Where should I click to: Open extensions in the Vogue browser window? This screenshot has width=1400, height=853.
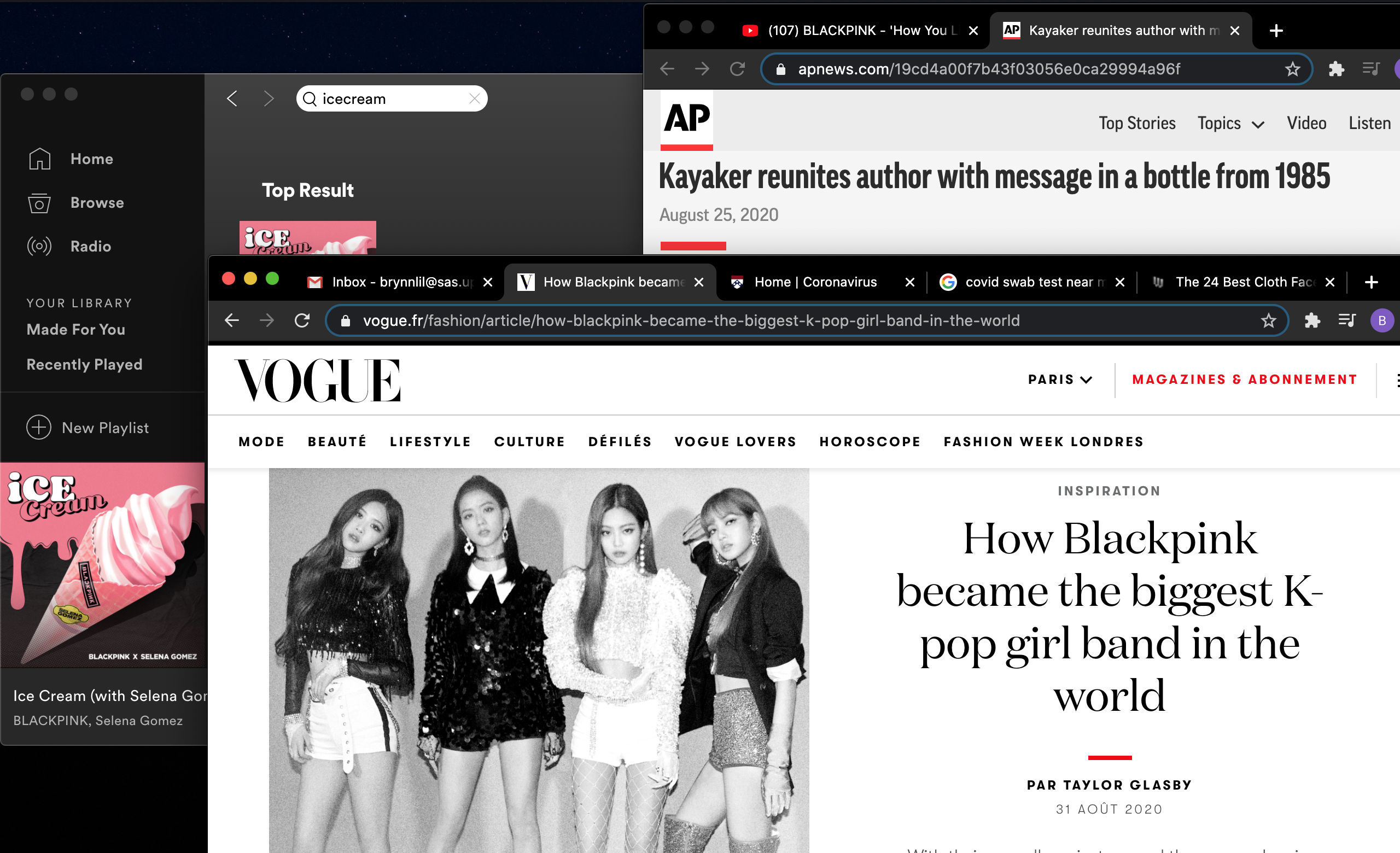click(1312, 321)
